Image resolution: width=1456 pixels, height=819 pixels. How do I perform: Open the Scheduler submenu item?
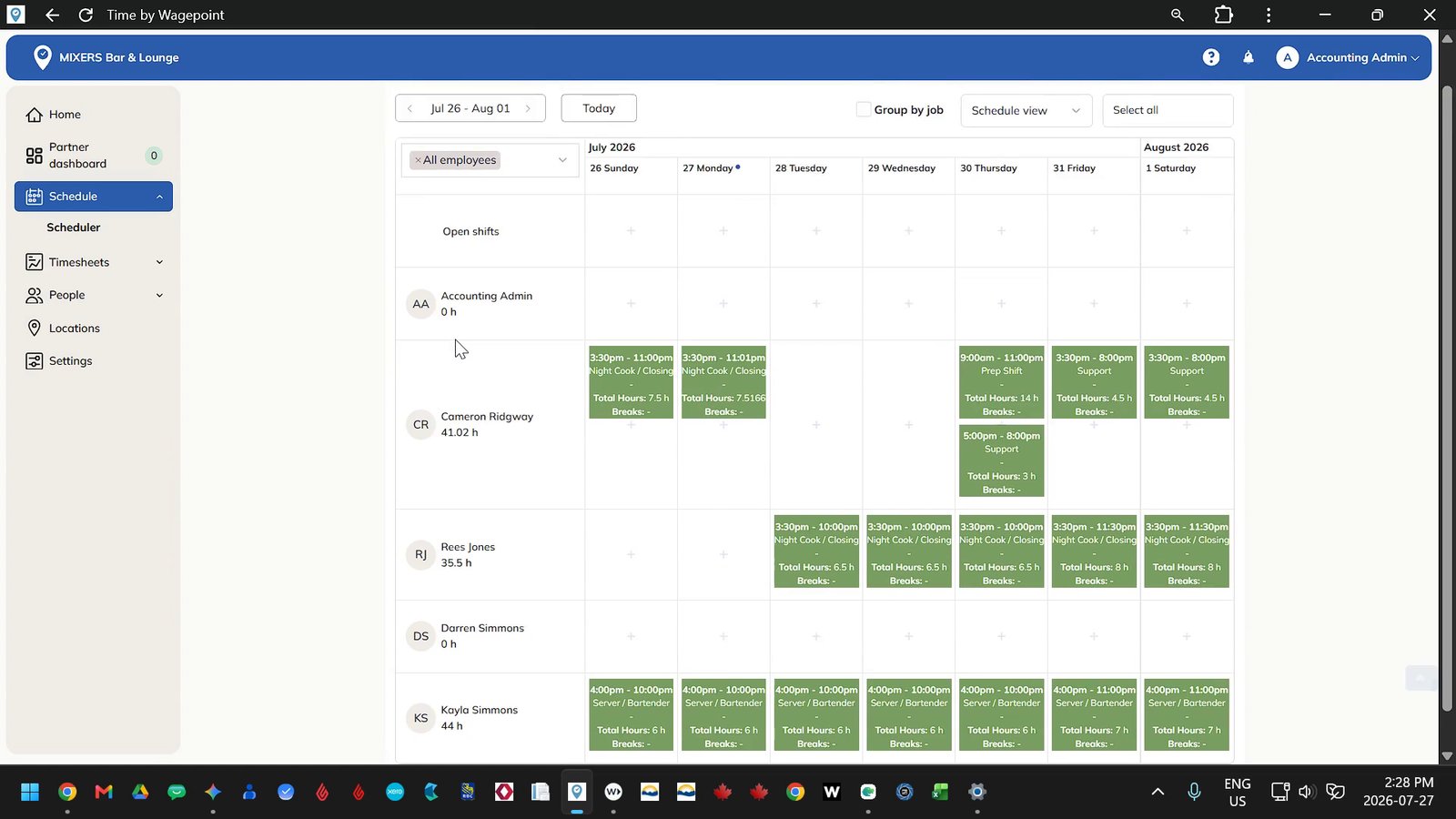click(x=74, y=227)
